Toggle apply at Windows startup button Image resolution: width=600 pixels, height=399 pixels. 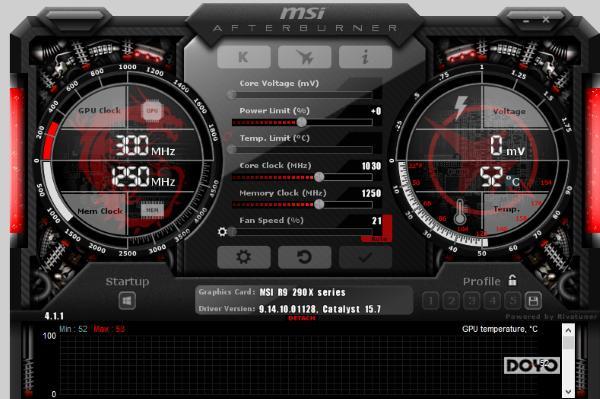tap(127, 301)
